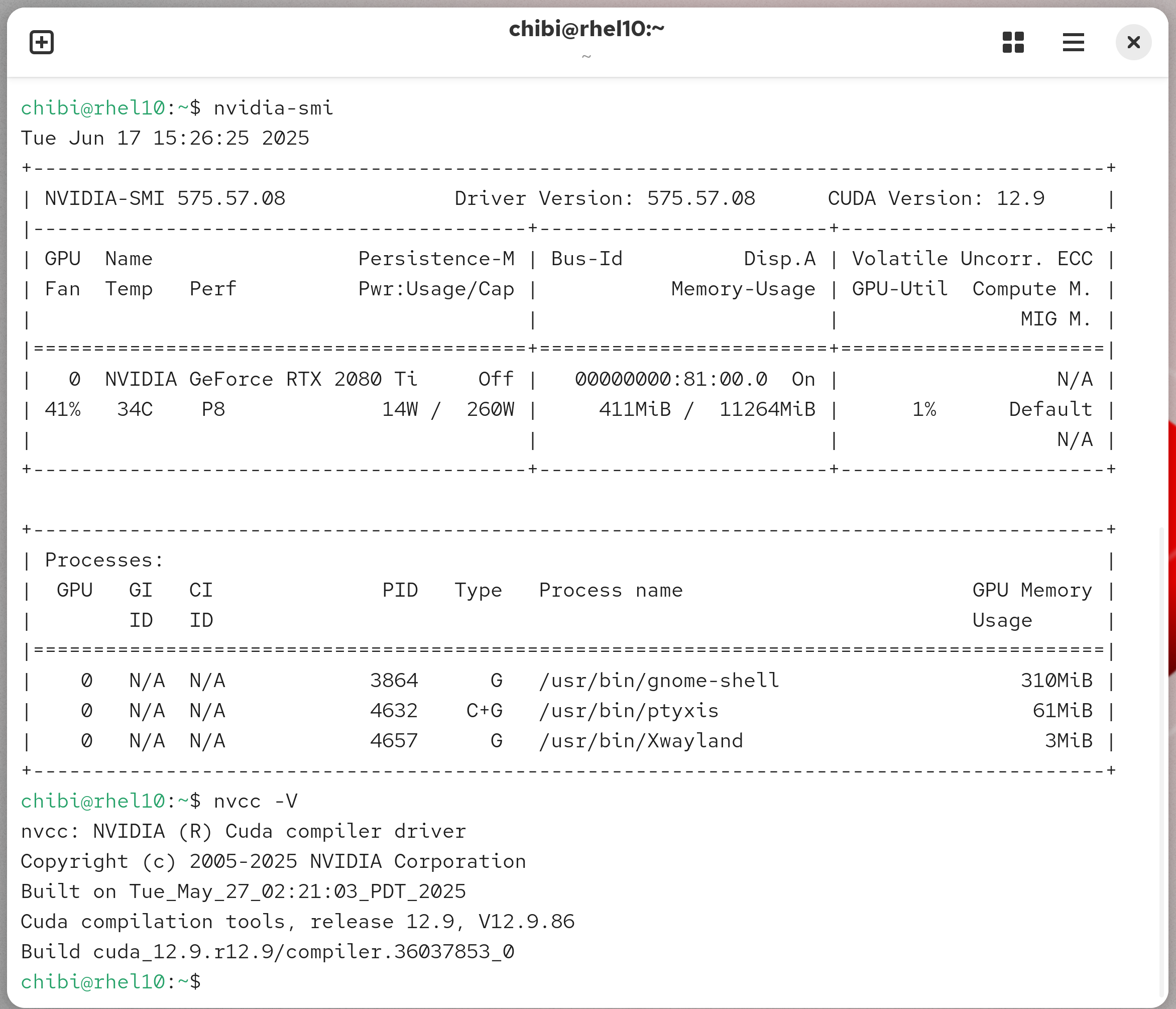Click the V12.9.86 release text
The width and height of the screenshot is (1176, 1009).
point(526,922)
